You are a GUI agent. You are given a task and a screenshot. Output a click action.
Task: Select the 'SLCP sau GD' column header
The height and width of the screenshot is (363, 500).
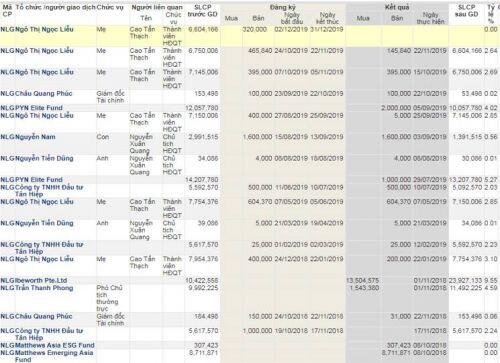466,11
